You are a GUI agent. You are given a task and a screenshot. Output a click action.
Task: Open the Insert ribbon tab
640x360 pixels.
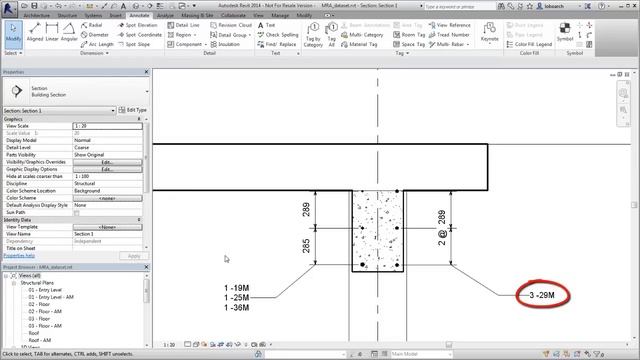pyautogui.click(x=116, y=16)
